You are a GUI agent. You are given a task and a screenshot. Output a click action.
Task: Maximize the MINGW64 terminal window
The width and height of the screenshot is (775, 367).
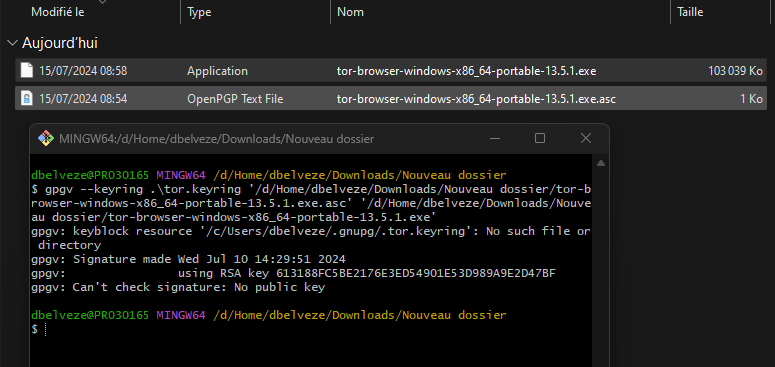tap(540, 138)
